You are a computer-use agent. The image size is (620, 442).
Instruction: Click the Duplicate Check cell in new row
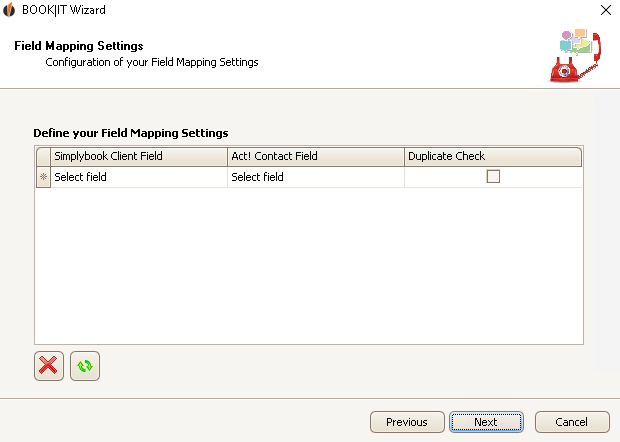493,177
